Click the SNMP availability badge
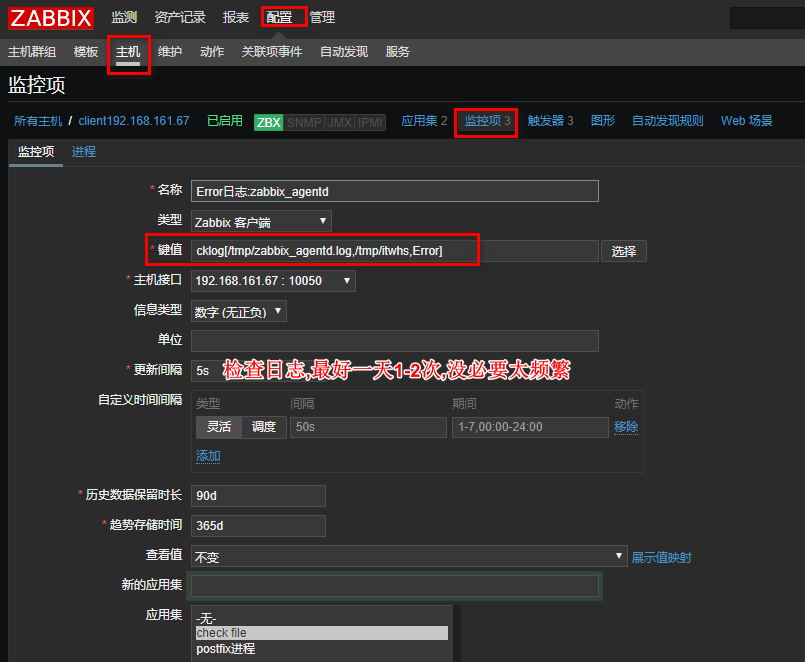The height and width of the screenshot is (662, 805). (304, 122)
